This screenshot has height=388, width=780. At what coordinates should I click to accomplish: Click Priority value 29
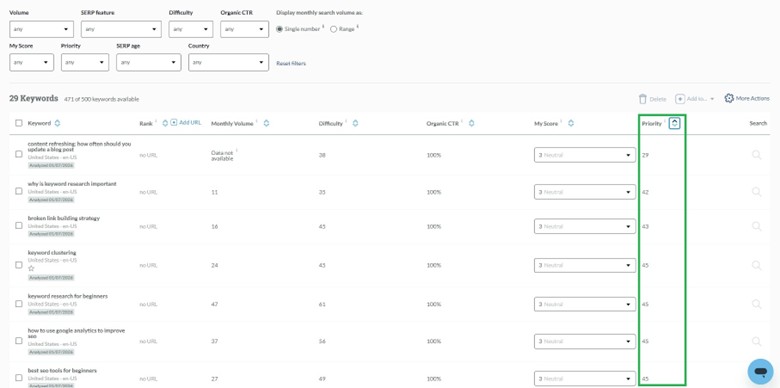point(645,155)
